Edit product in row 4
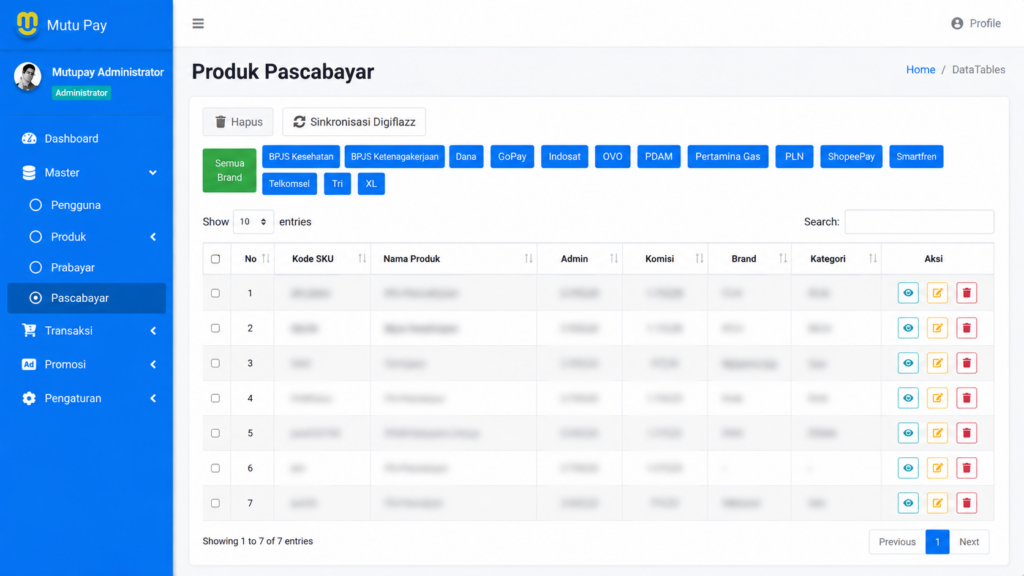1024x576 pixels. [937, 398]
